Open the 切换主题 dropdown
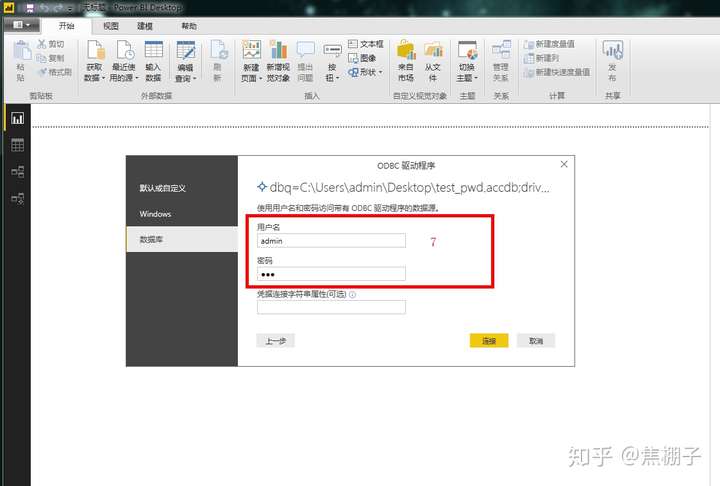Viewport: 720px width, 486px height. coord(467,61)
